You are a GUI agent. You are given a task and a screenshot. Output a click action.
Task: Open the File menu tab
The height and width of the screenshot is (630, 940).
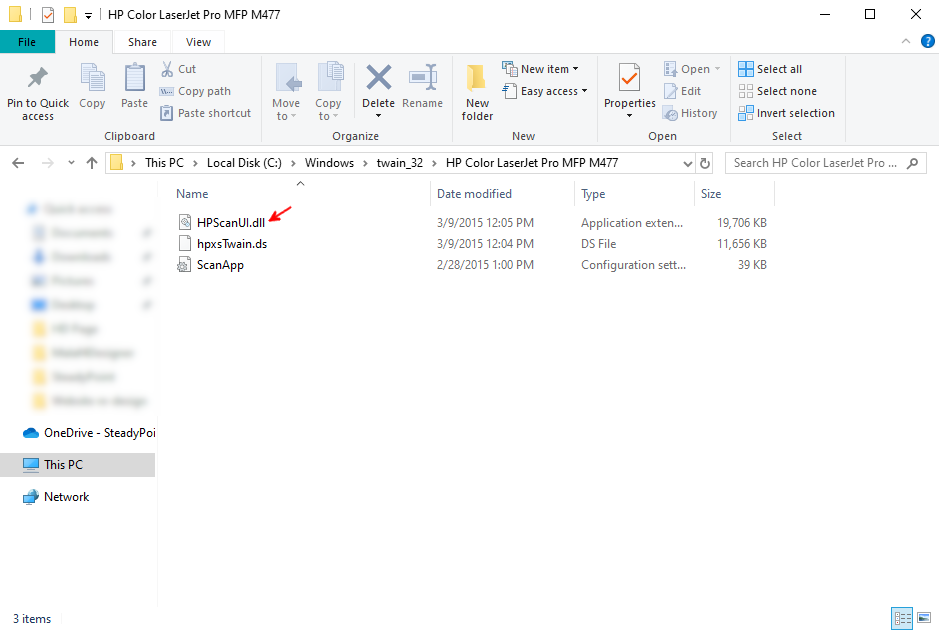point(27,42)
